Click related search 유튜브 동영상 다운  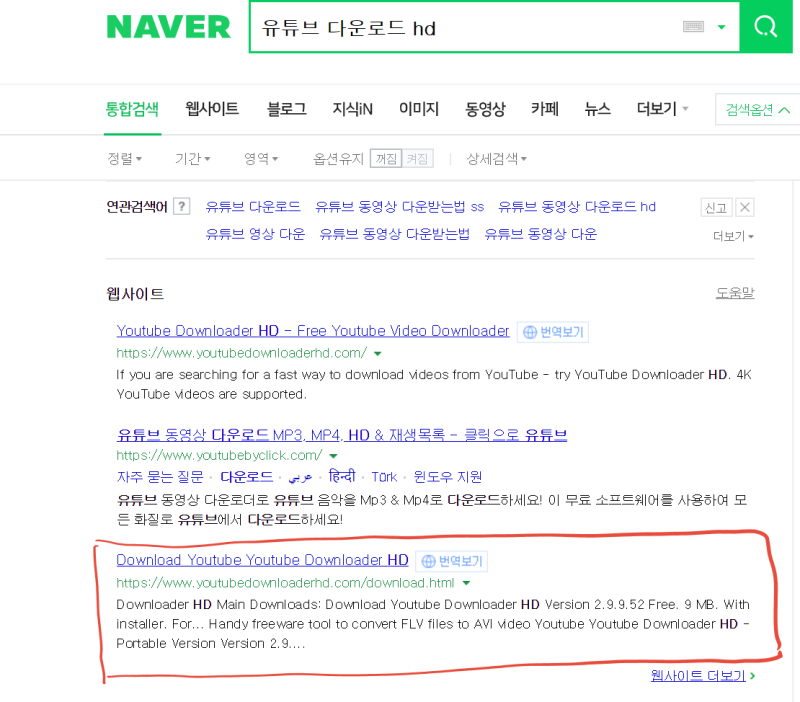pos(541,234)
